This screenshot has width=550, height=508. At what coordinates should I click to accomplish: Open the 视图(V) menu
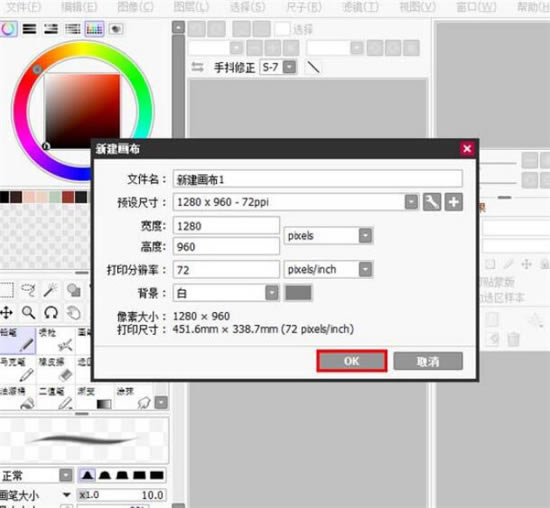[417, 7]
